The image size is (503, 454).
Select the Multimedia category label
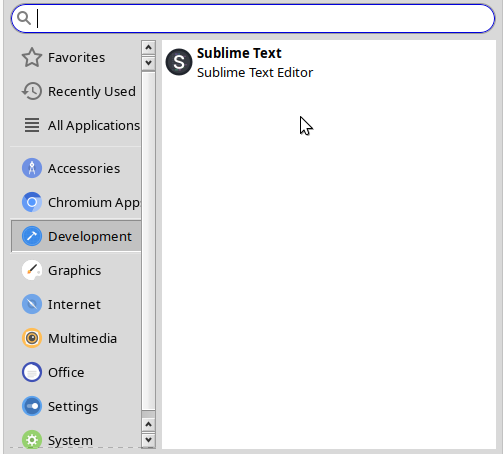point(82,338)
